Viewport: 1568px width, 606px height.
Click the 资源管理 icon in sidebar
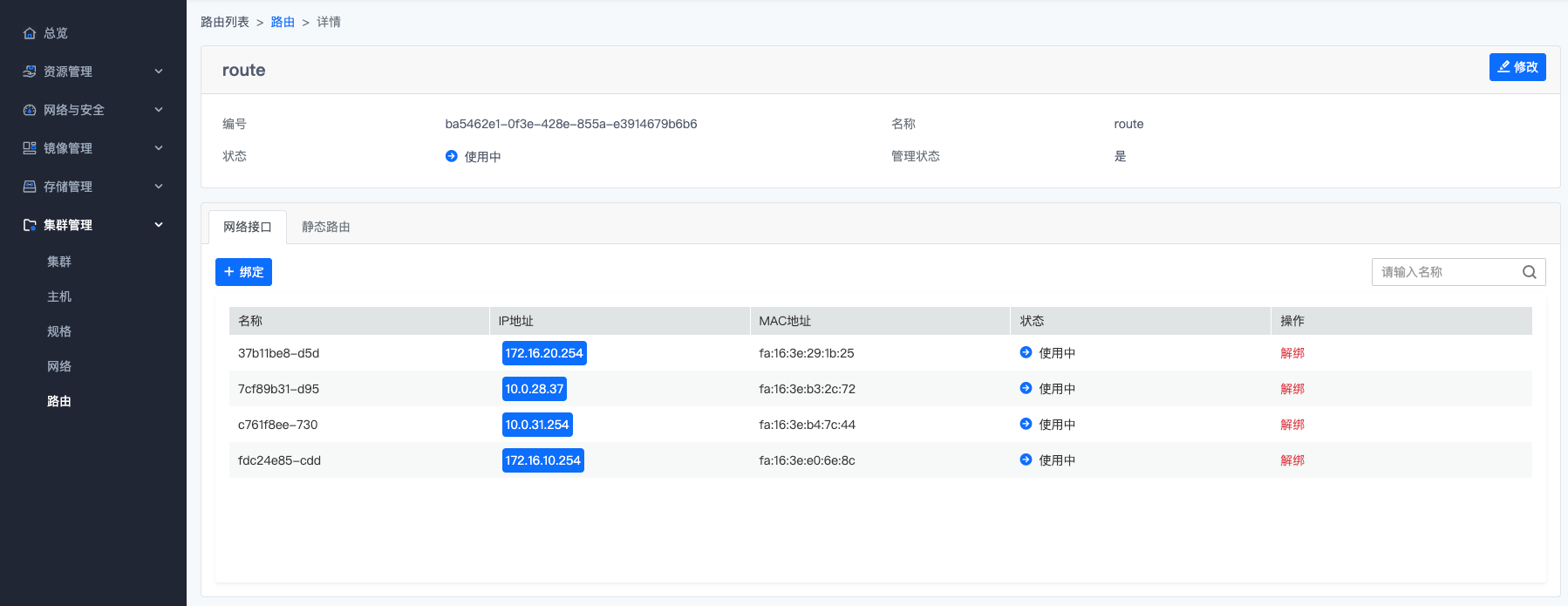30,71
